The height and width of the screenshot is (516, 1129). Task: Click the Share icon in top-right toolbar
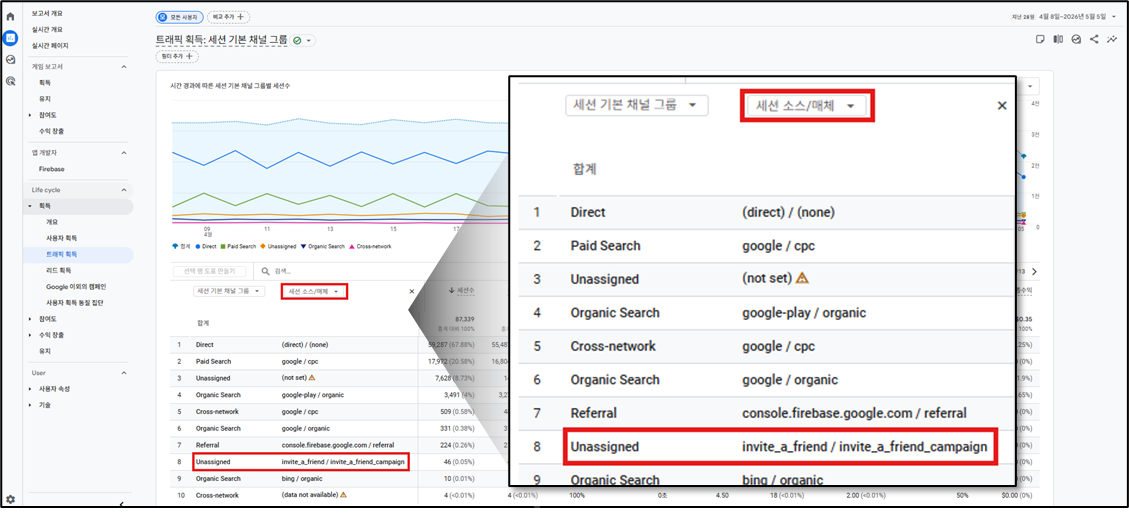click(x=1094, y=40)
